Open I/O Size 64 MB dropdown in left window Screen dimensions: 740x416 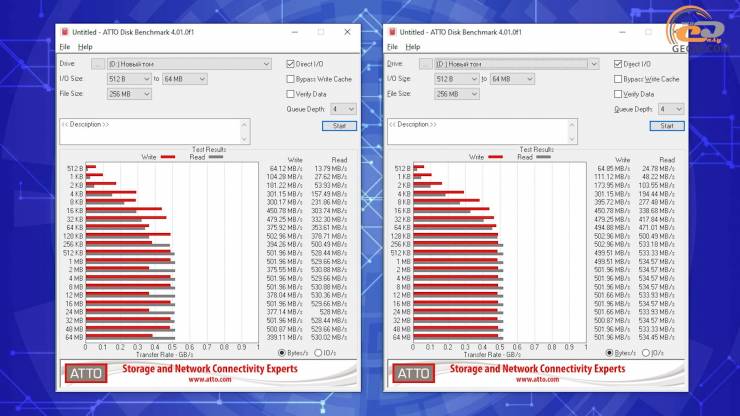pos(185,79)
